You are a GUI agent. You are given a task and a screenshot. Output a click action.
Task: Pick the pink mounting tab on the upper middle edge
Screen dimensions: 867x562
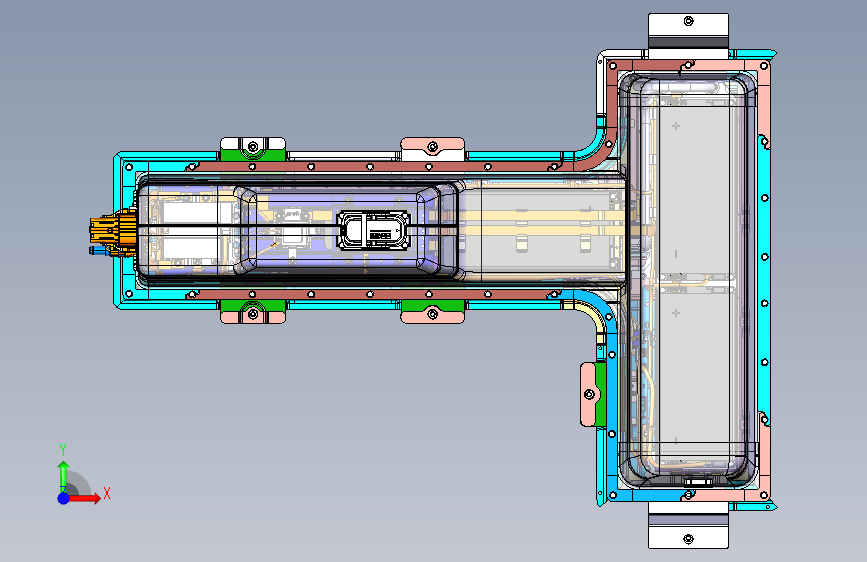[432, 149]
